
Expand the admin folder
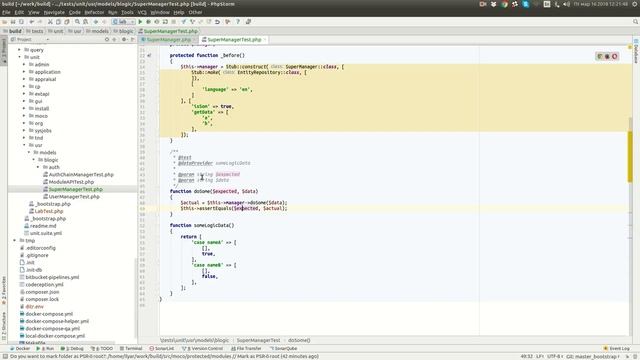coord(24,64)
